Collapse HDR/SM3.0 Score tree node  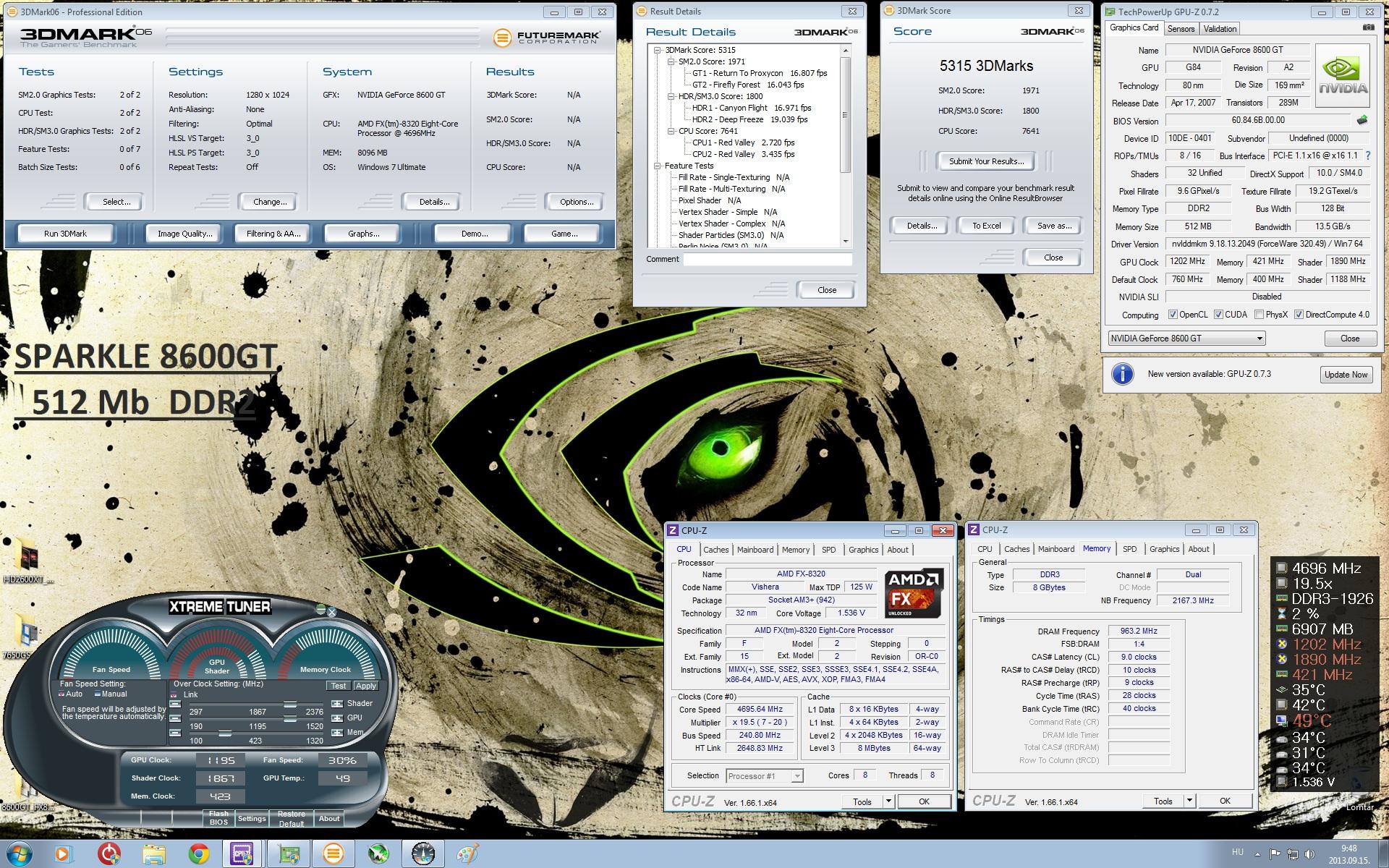coord(671,96)
